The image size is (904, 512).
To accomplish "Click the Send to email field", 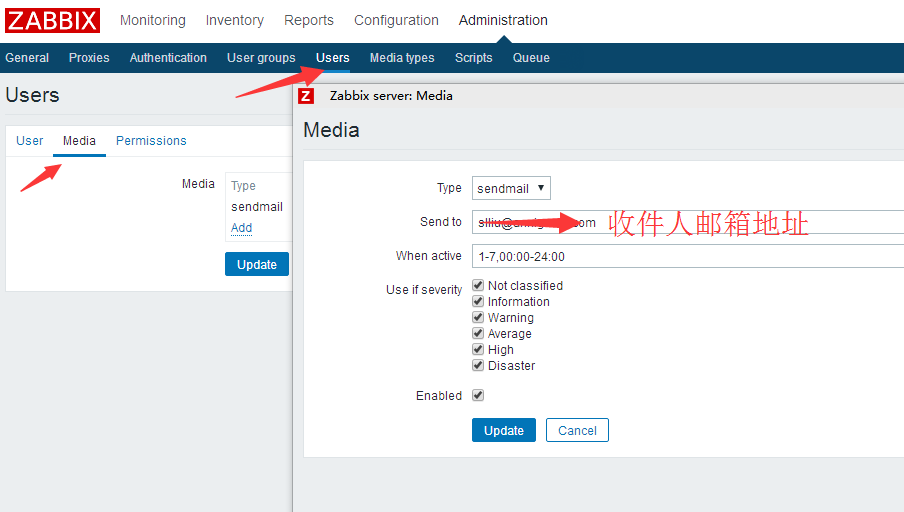I will click(687, 222).
